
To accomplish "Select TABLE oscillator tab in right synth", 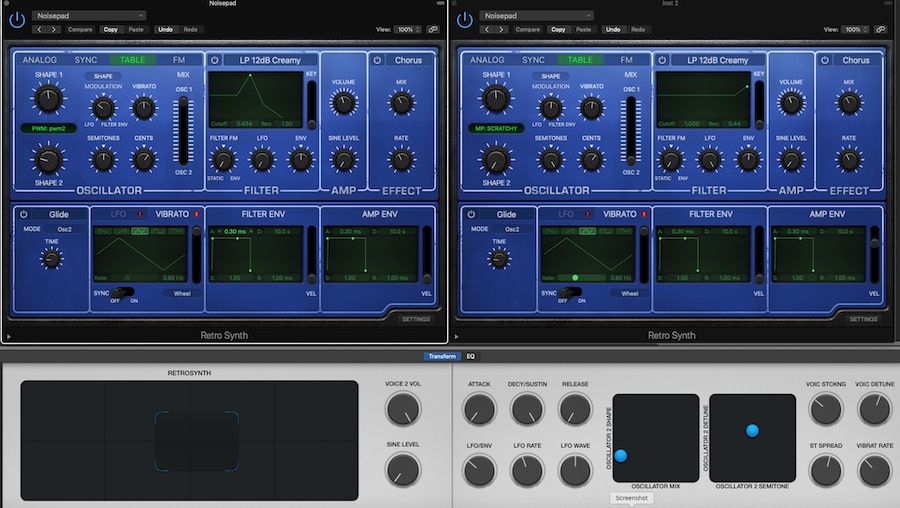I will point(580,60).
